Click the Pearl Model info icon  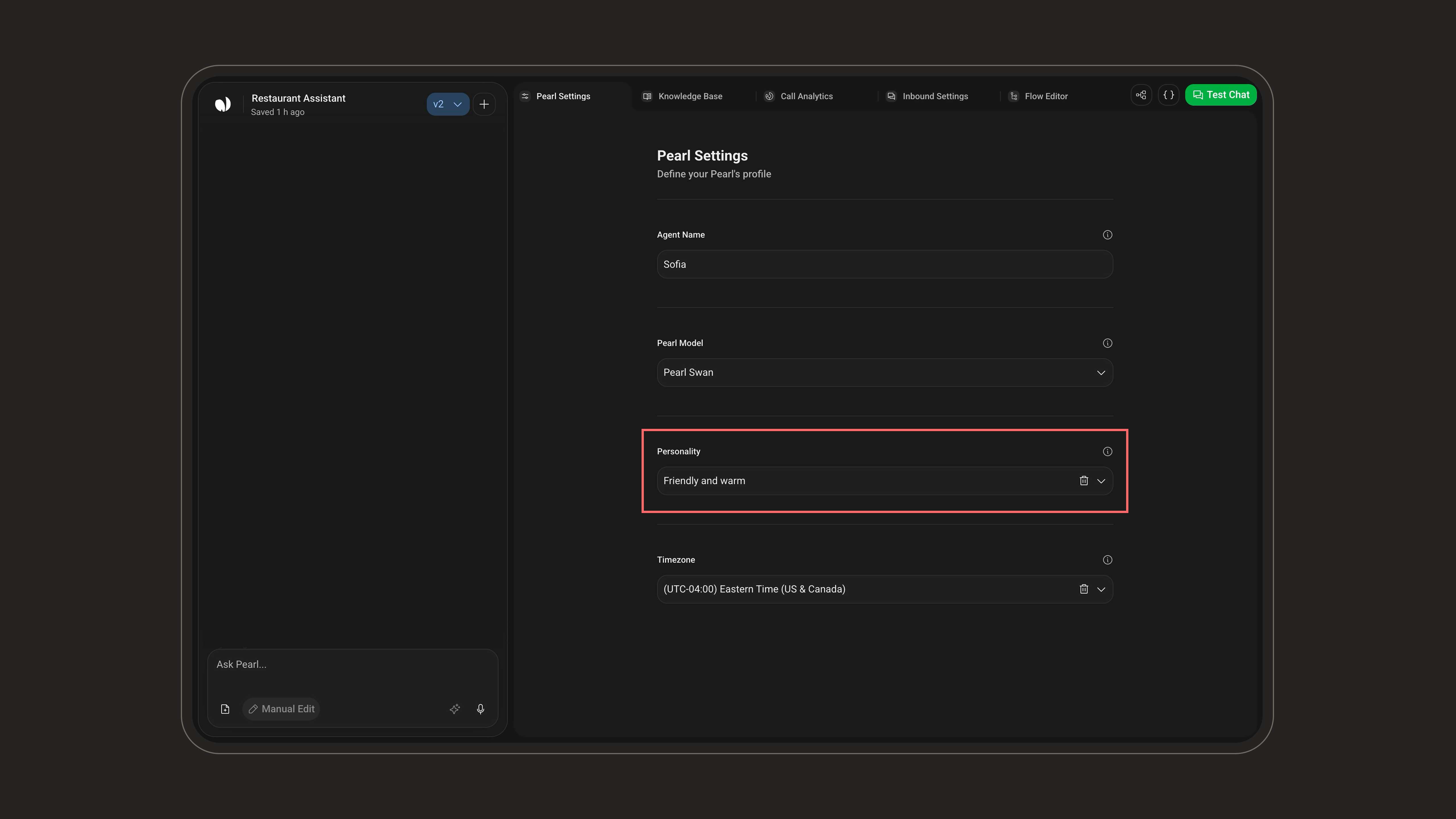click(1107, 343)
